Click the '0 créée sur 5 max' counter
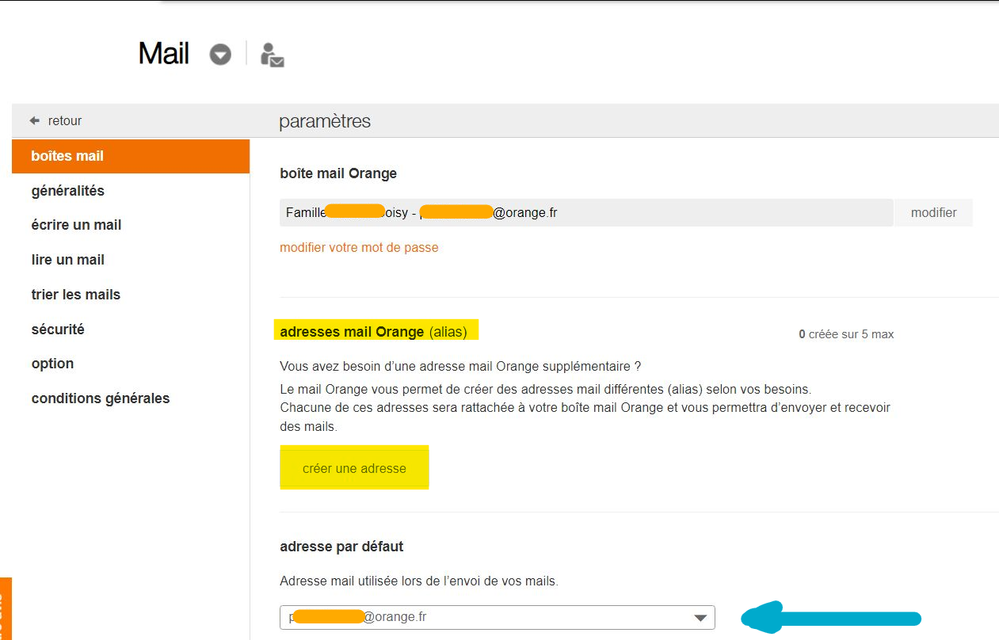Screen dimensions: 999x640 (846, 334)
